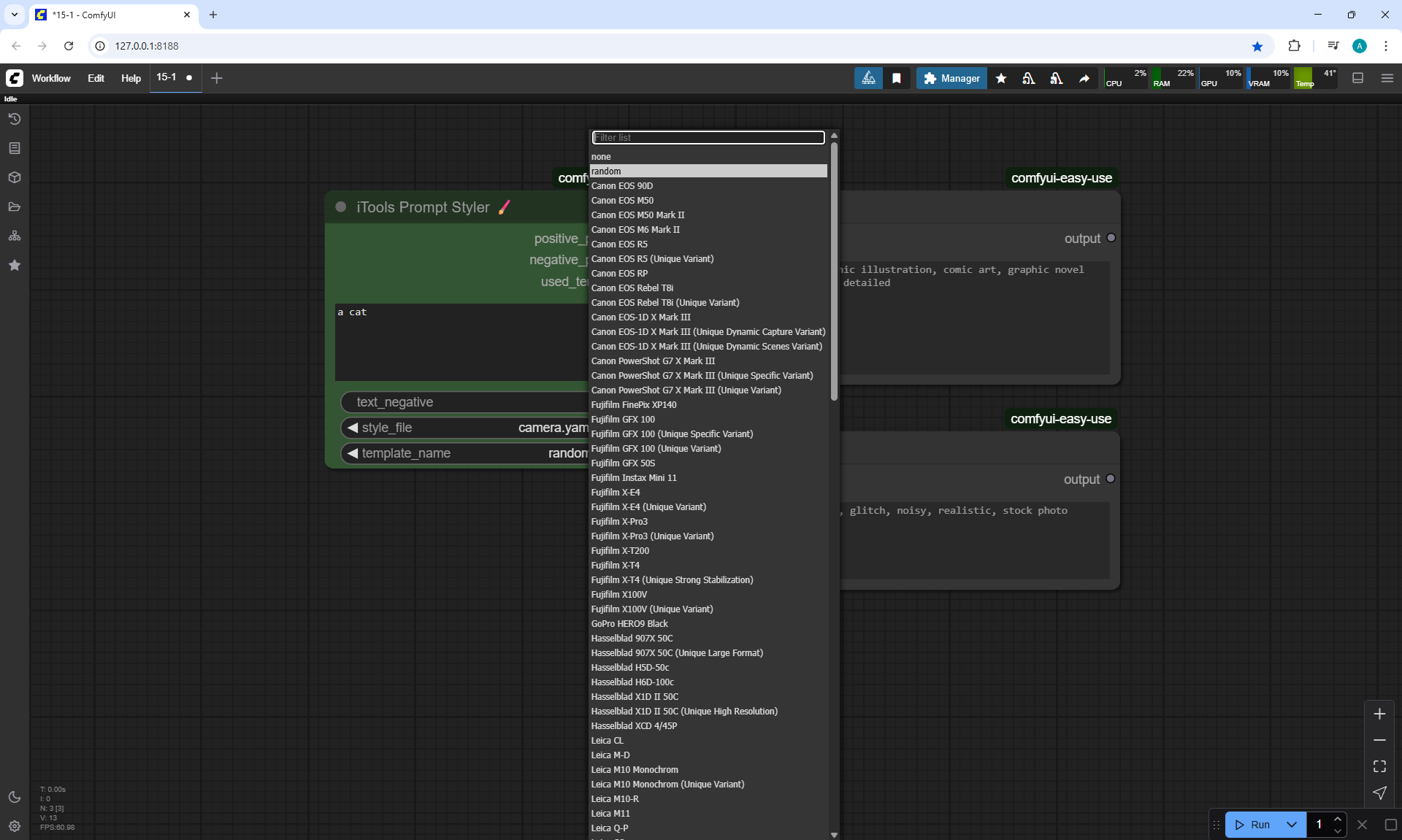The height and width of the screenshot is (840, 1402).
Task: Click the bookmark icon in top toolbar
Action: pos(896,78)
